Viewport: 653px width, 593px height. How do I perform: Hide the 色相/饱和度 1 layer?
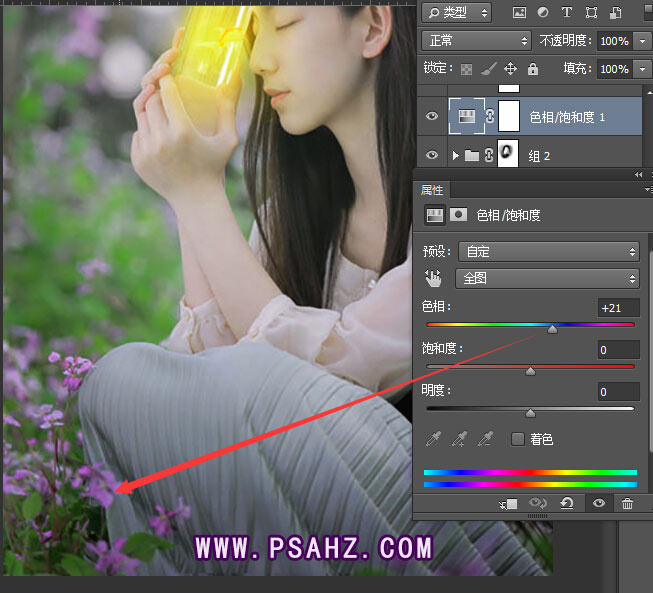[432, 117]
